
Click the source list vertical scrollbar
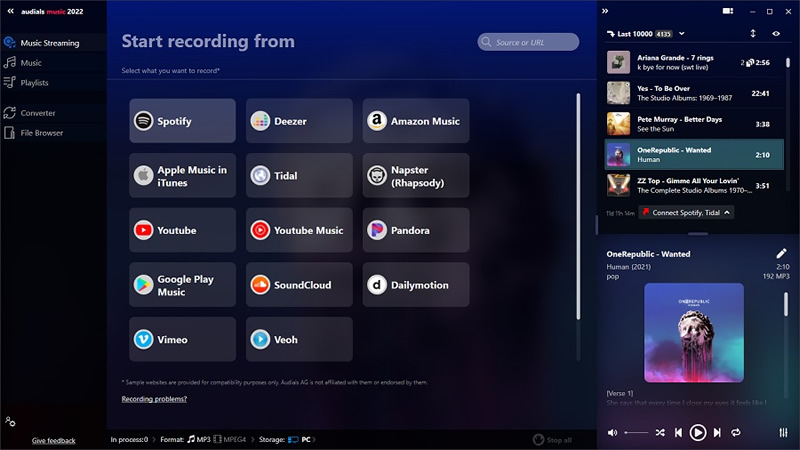click(578, 207)
